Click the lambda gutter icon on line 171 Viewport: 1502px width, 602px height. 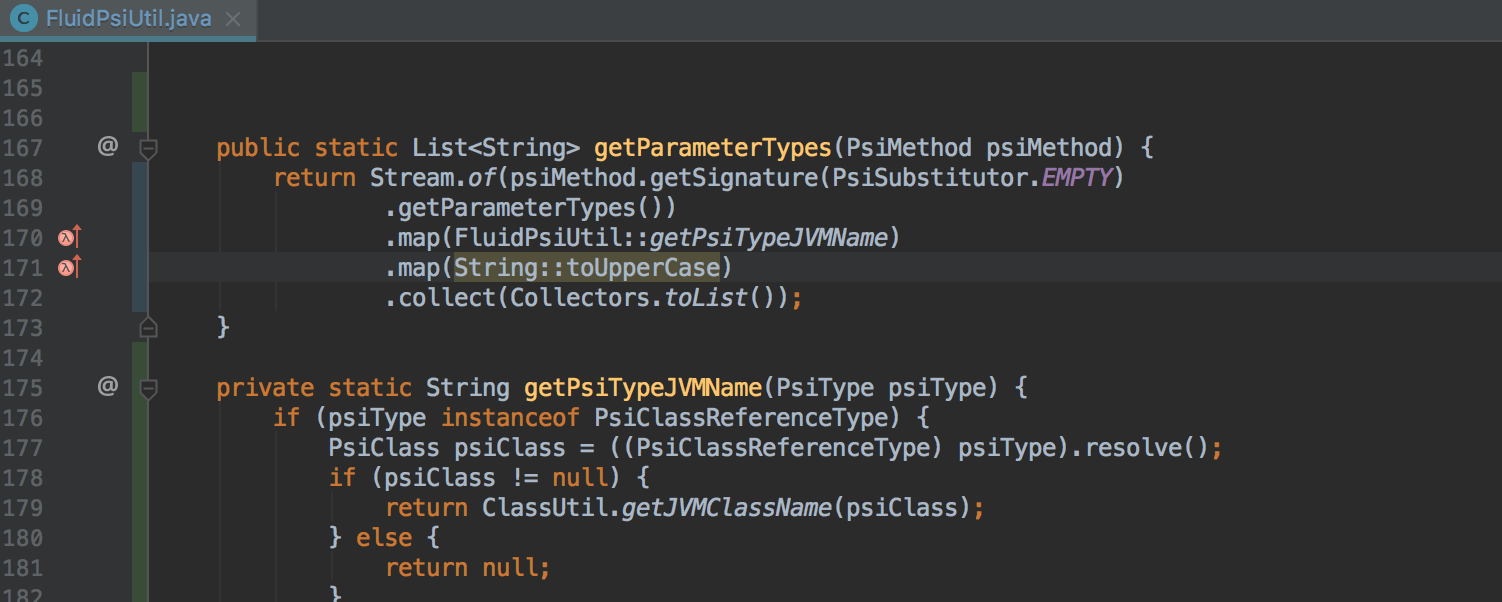(x=64, y=267)
